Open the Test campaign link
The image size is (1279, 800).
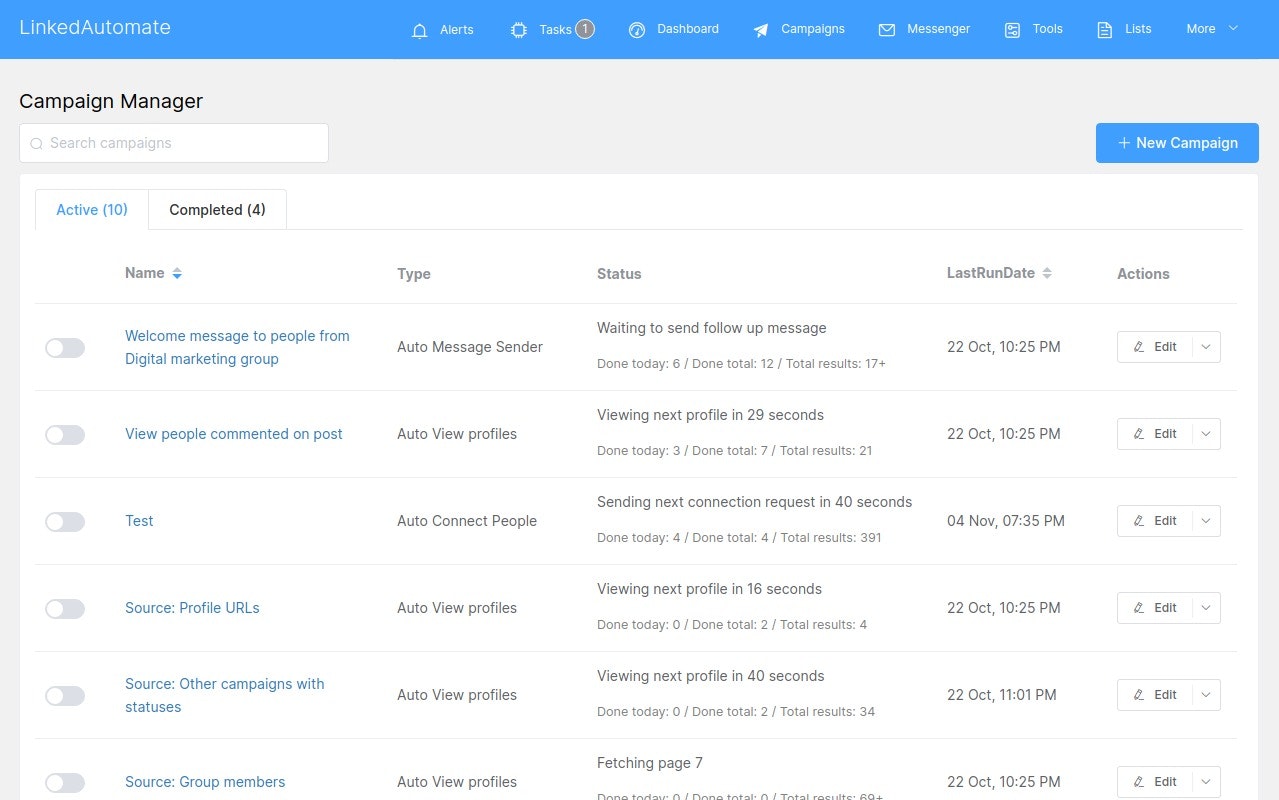coord(139,521)
